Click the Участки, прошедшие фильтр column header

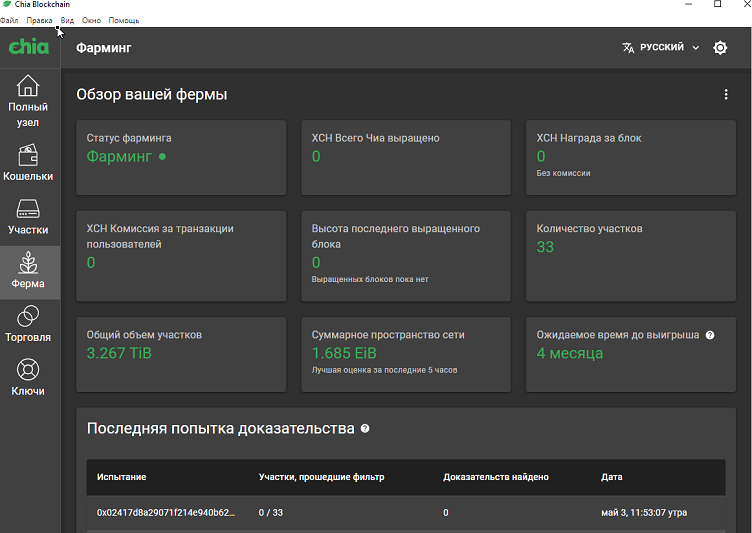(x=321, y=477)
